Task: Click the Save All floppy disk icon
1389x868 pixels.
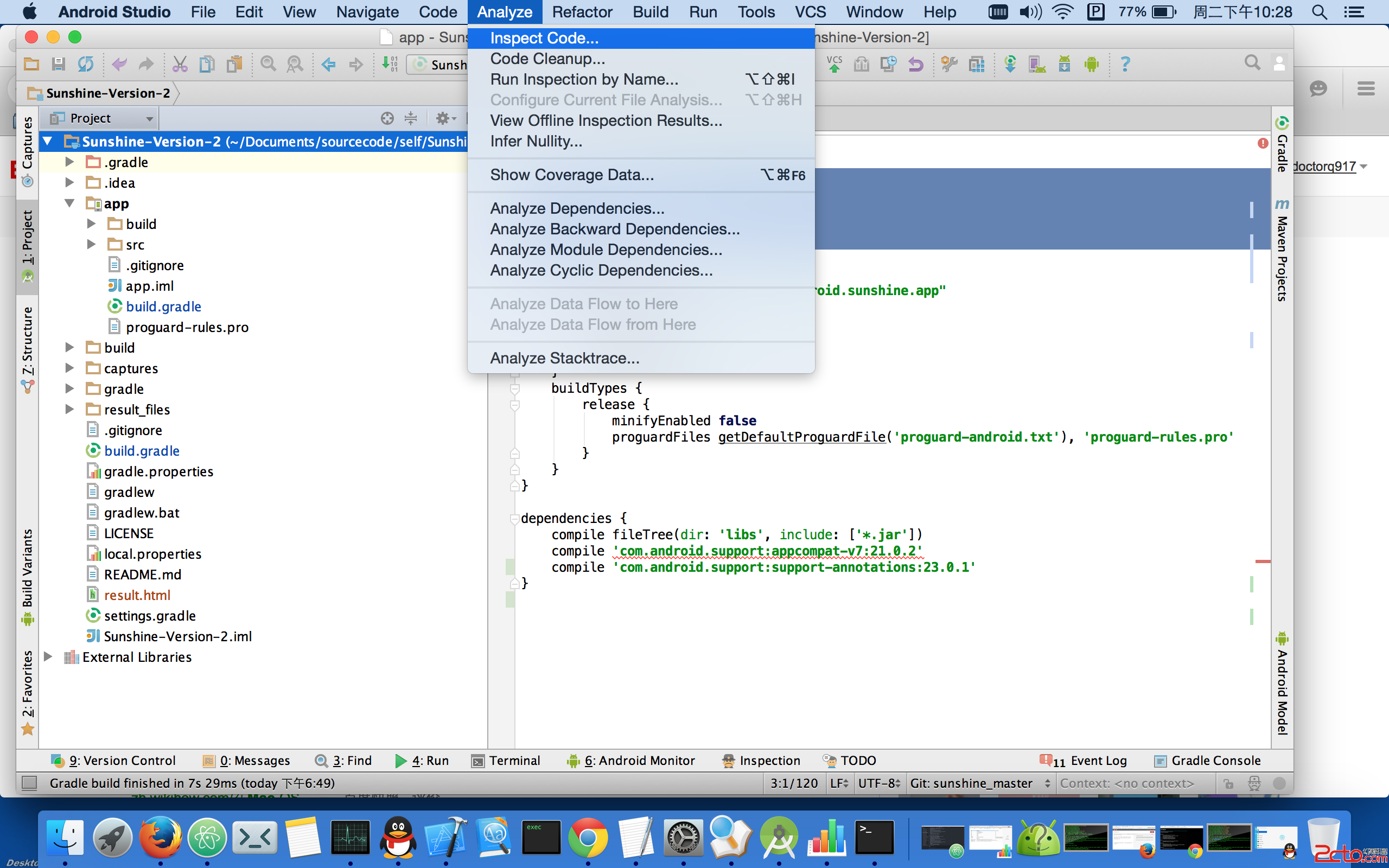Action: [x=58, y=65]
